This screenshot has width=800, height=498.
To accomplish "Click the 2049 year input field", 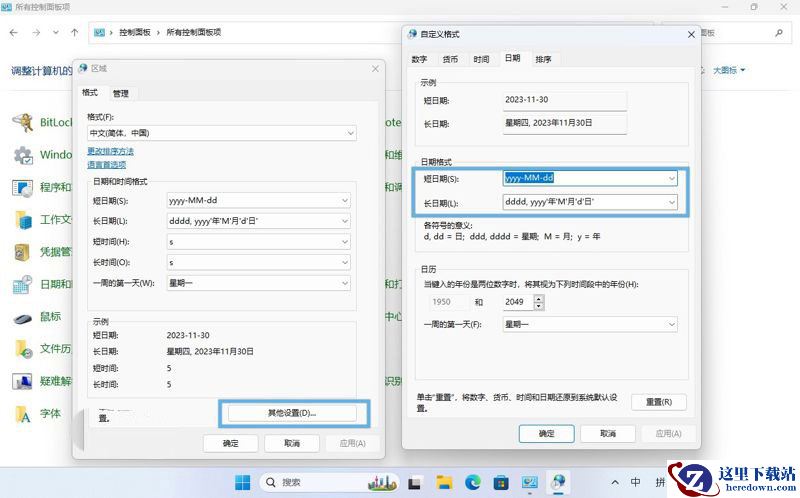I will 518,302.
